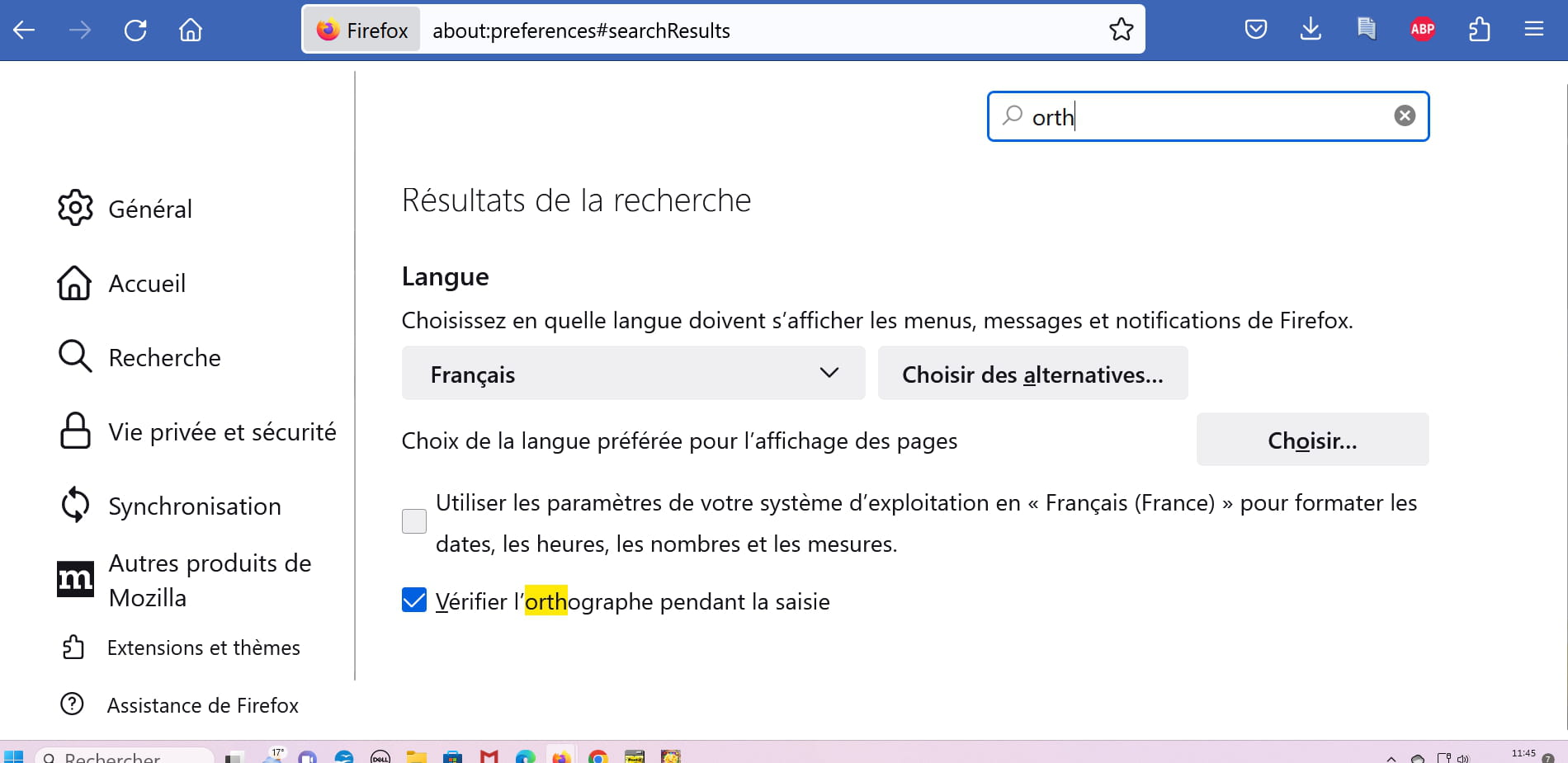Image resolution: width=1568 pixels, height=763 pixels.
Task: Click the Général gear icon
Action: click(75, 208)
